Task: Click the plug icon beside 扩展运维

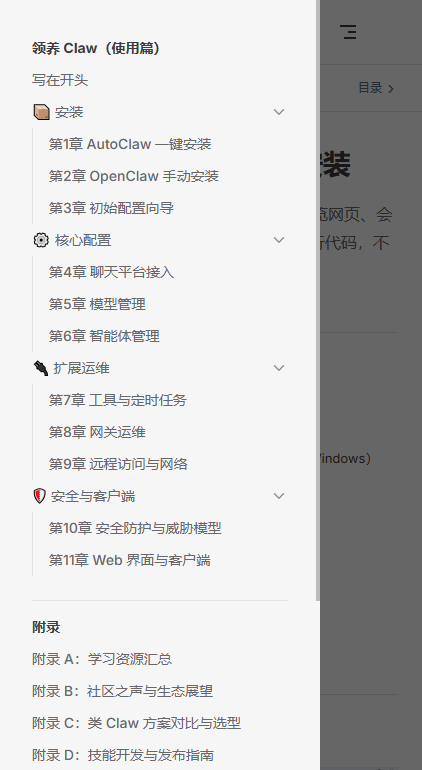Action: coord(41,368)
